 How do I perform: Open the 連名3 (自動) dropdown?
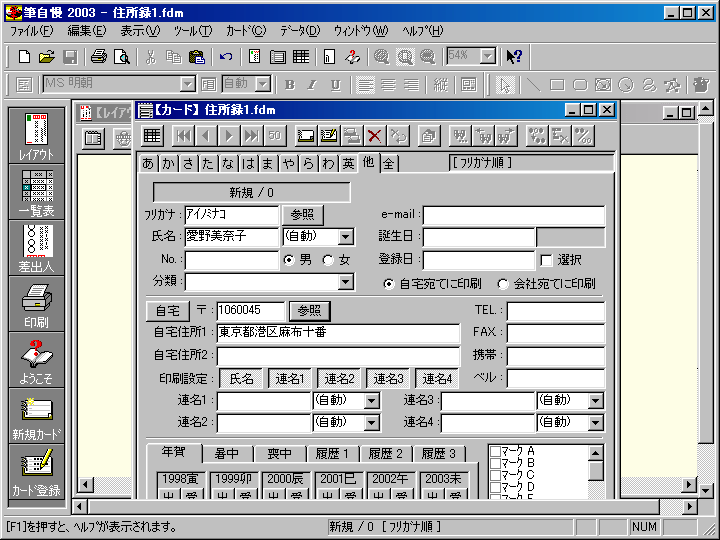point(596,401)
